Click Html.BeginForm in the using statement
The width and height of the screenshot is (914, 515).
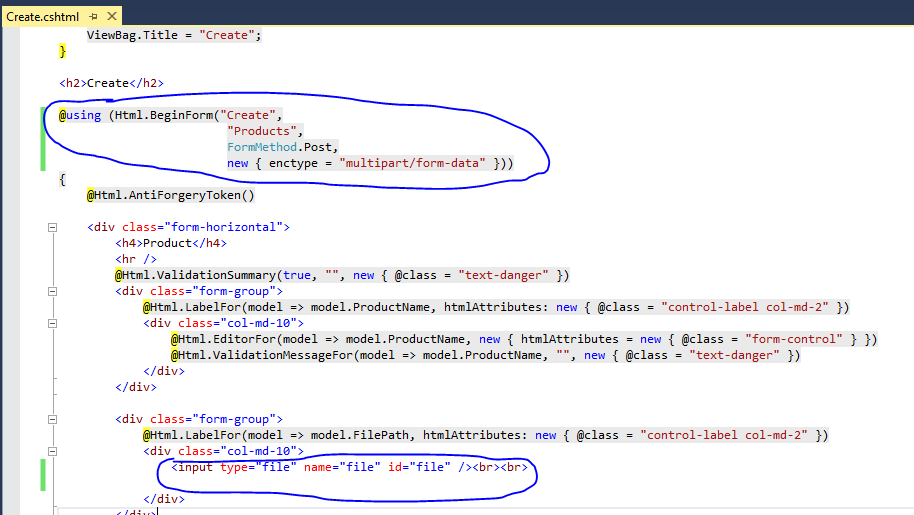pos(164,115)
